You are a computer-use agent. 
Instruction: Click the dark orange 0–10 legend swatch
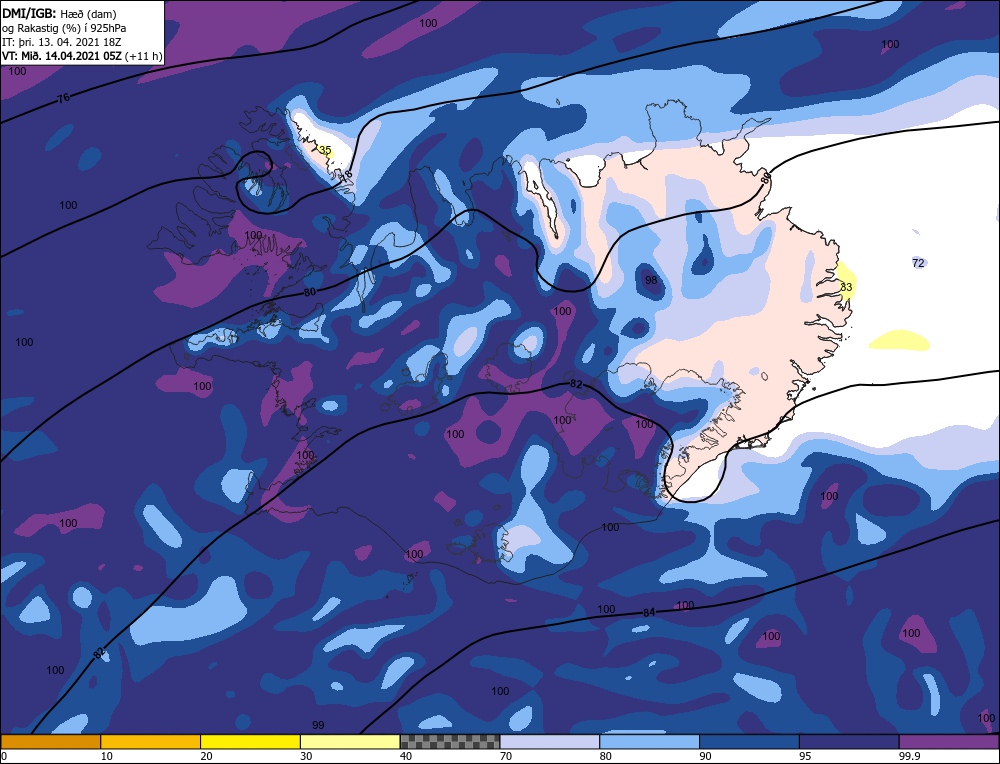click(50, 742)
